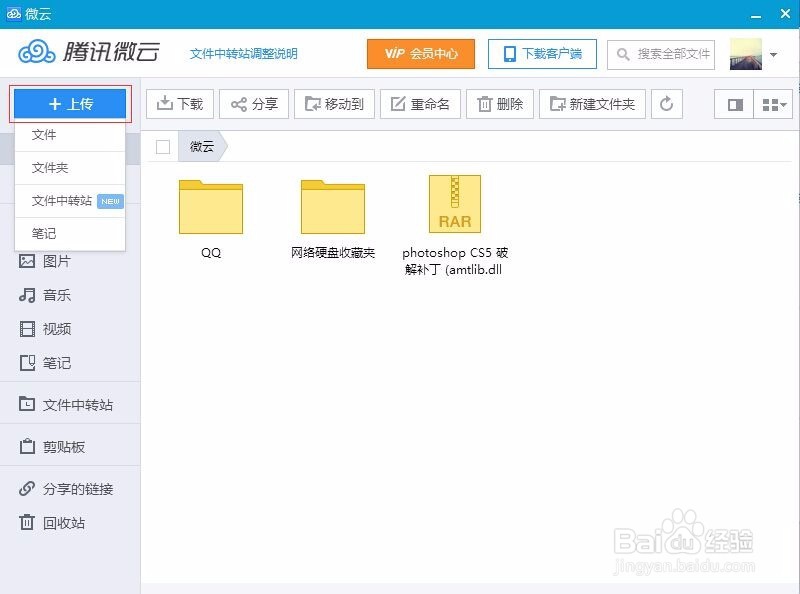Image resolution: width=800 pixels, height=594 pixels.
Task: Select 文件中转站 NEW in upload menu
Action: click(70, 201)
